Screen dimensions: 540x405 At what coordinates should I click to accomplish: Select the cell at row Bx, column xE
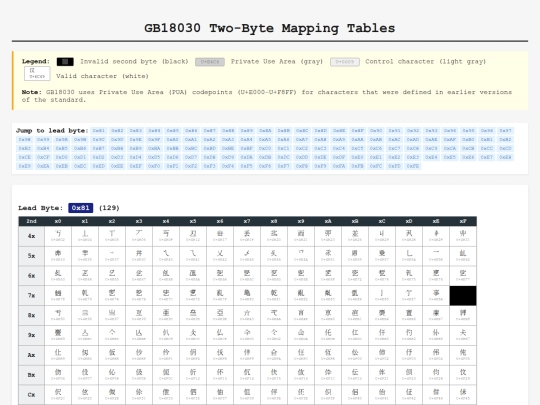[436, 375]
